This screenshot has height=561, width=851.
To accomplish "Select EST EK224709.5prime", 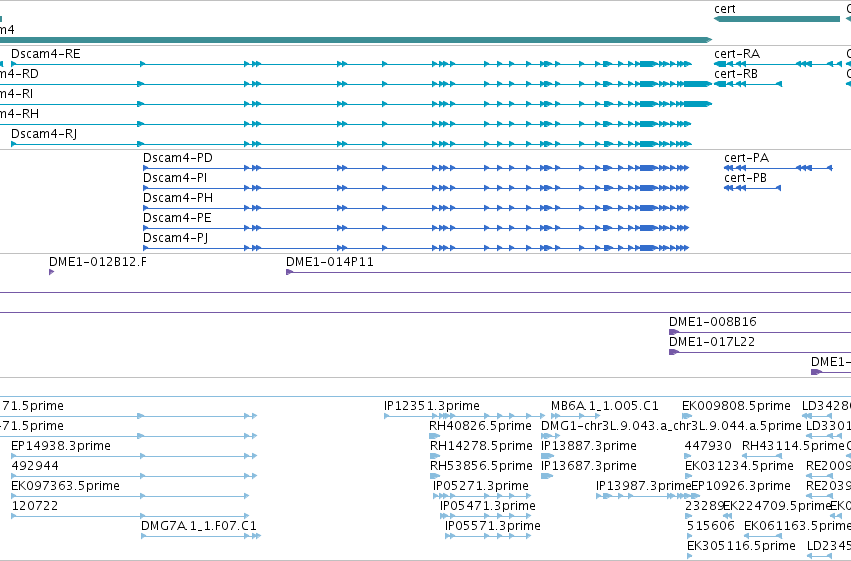I will pos(777,506).
